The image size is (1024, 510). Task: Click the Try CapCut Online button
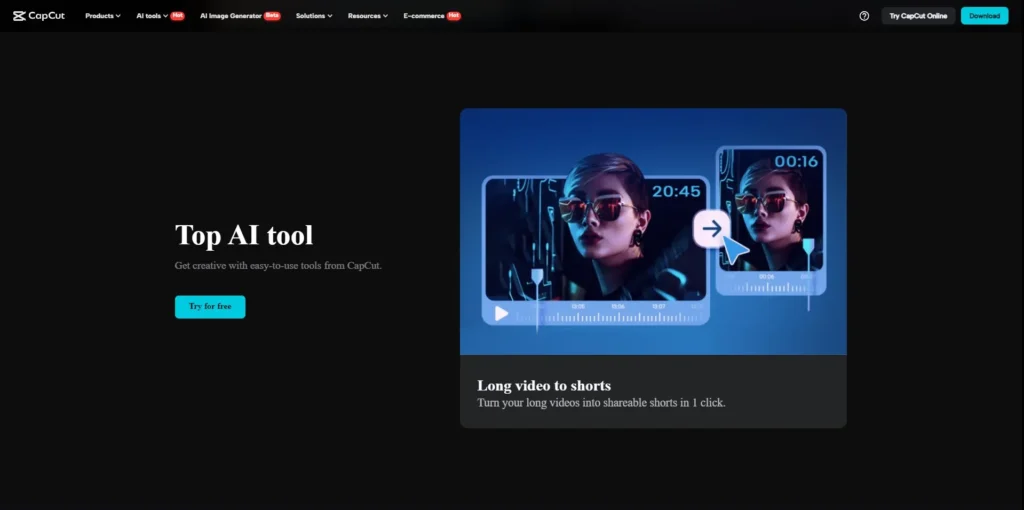918,16
